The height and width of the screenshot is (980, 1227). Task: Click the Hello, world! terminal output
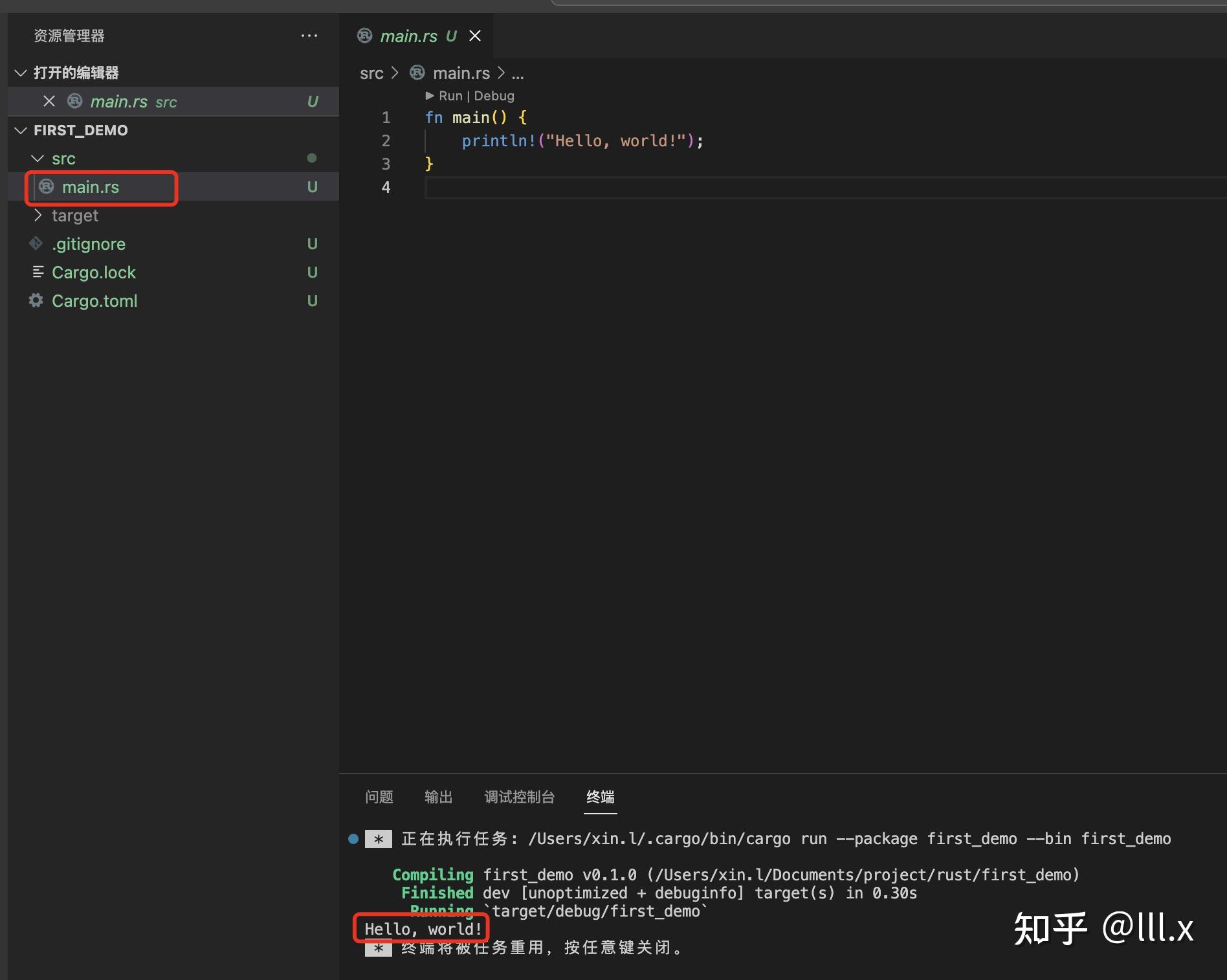point(423,929)
